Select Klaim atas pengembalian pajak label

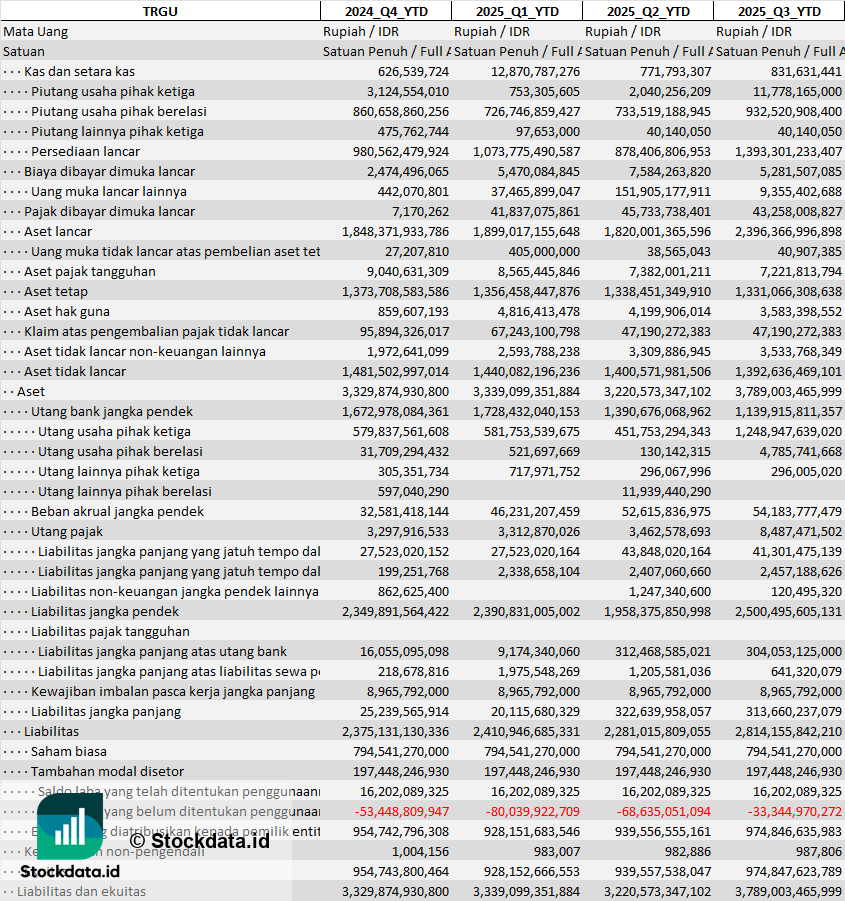point(156,332)
